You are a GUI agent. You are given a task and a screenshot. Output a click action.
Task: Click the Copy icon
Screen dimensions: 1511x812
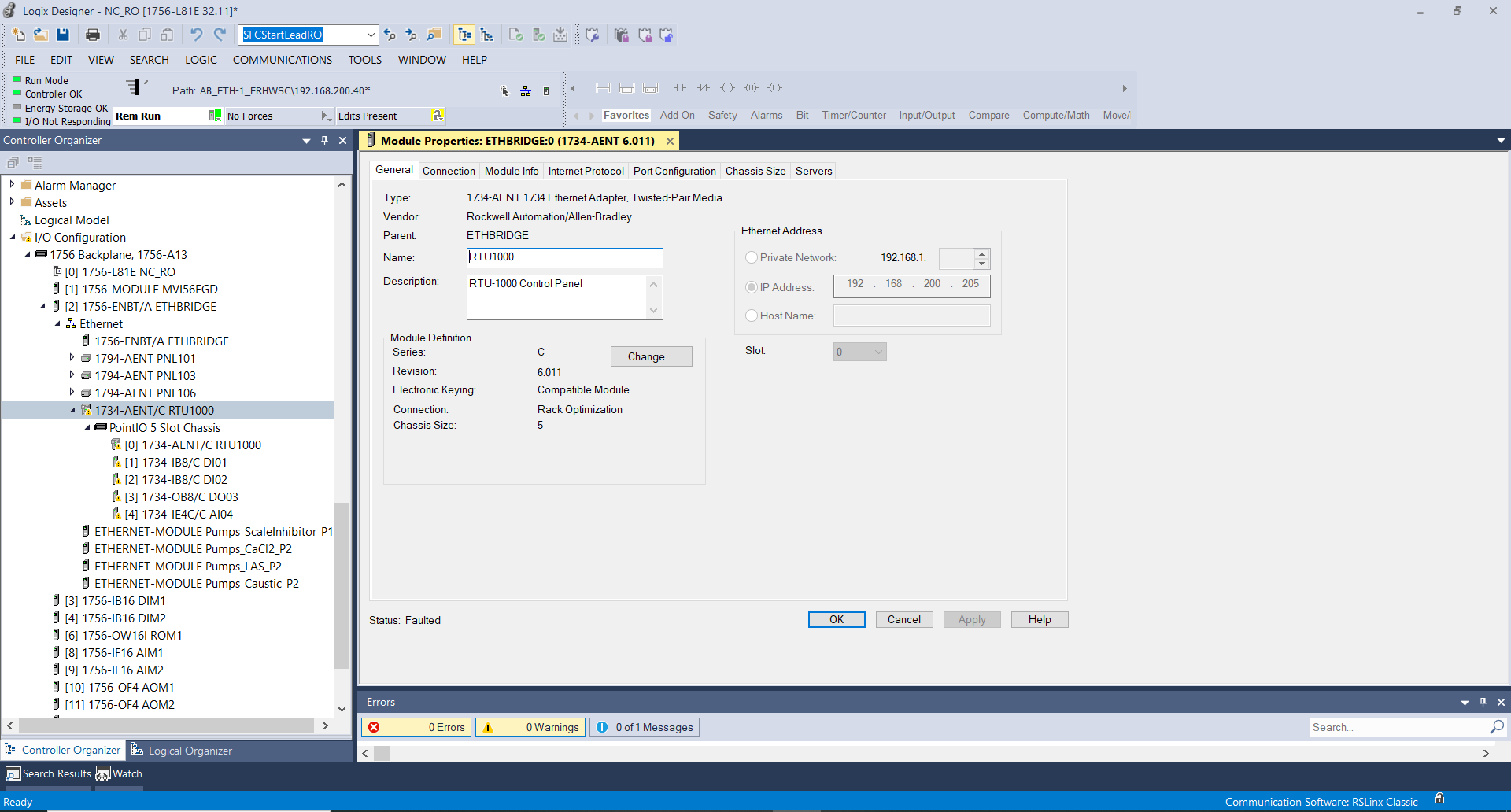[x=145, y=35]
